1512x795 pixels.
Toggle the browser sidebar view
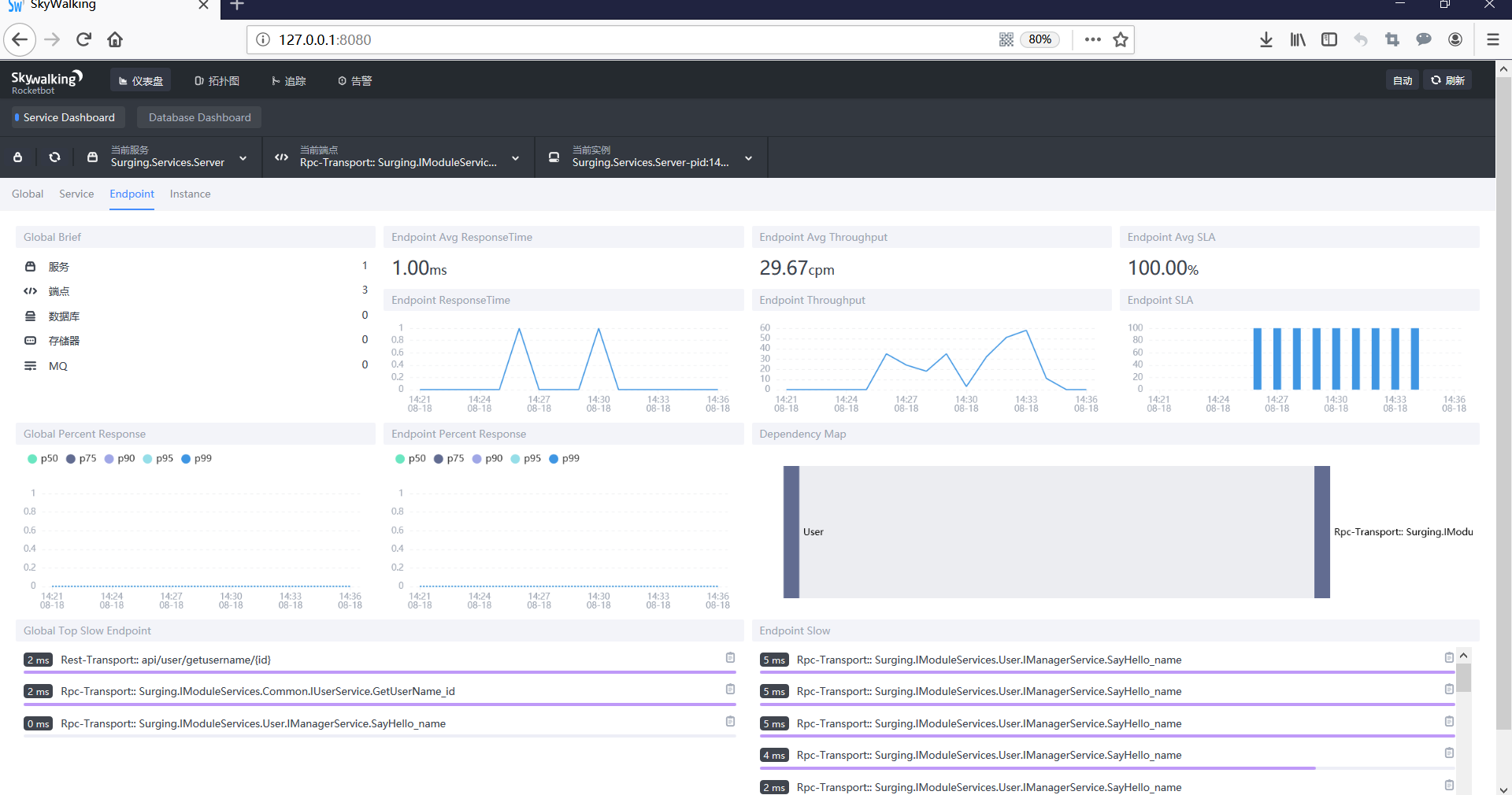1329,39
